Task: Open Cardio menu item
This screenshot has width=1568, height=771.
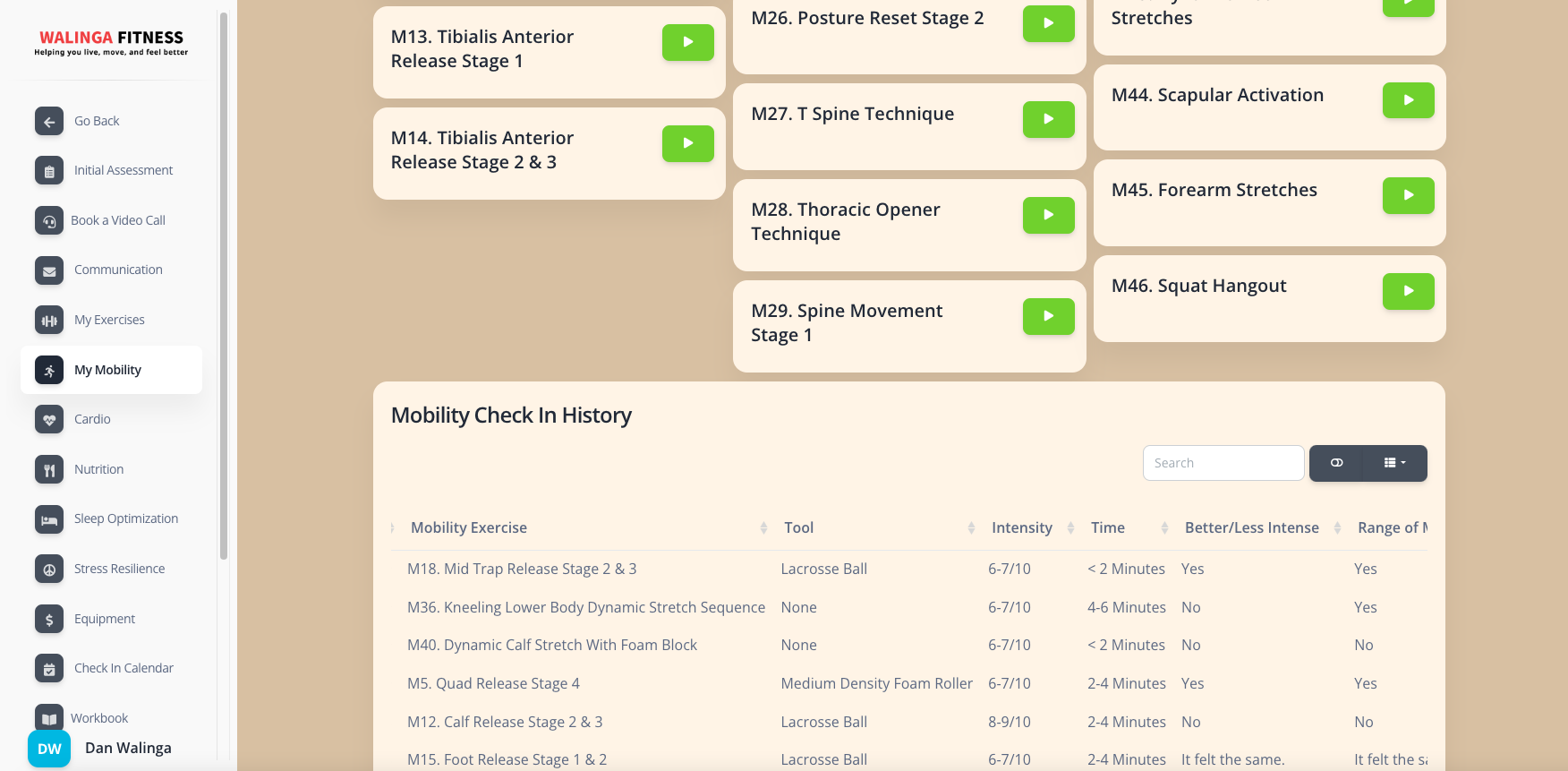Action: (x=92, y=419)
